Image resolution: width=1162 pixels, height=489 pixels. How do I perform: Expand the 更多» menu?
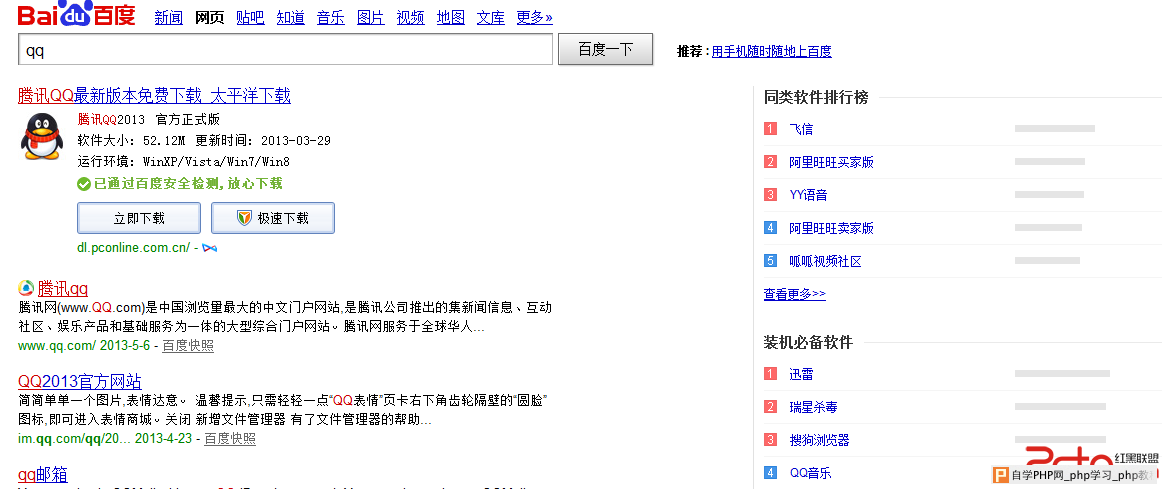[534, 18]
